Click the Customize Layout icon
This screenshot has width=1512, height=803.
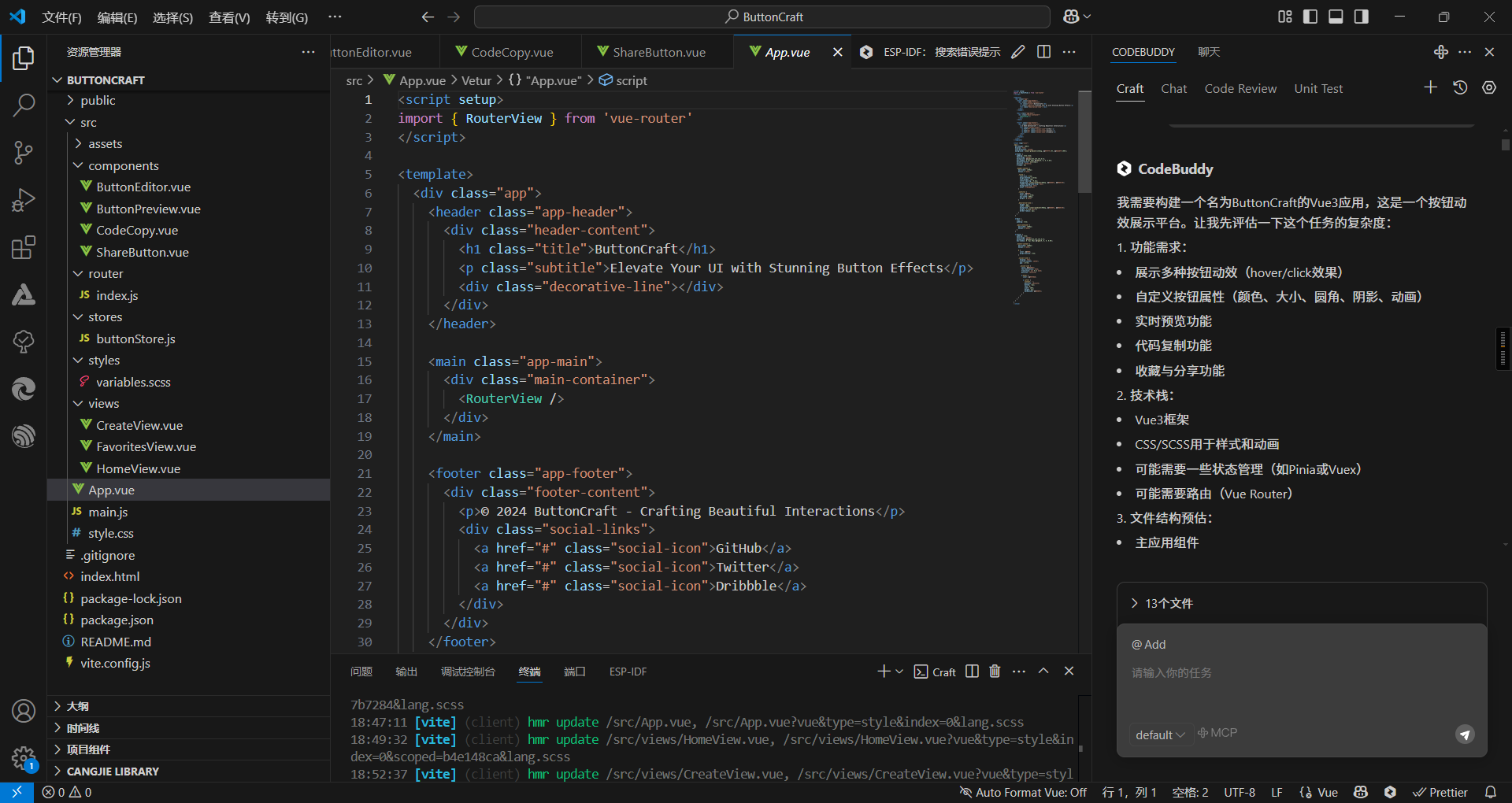(1285, 17)
